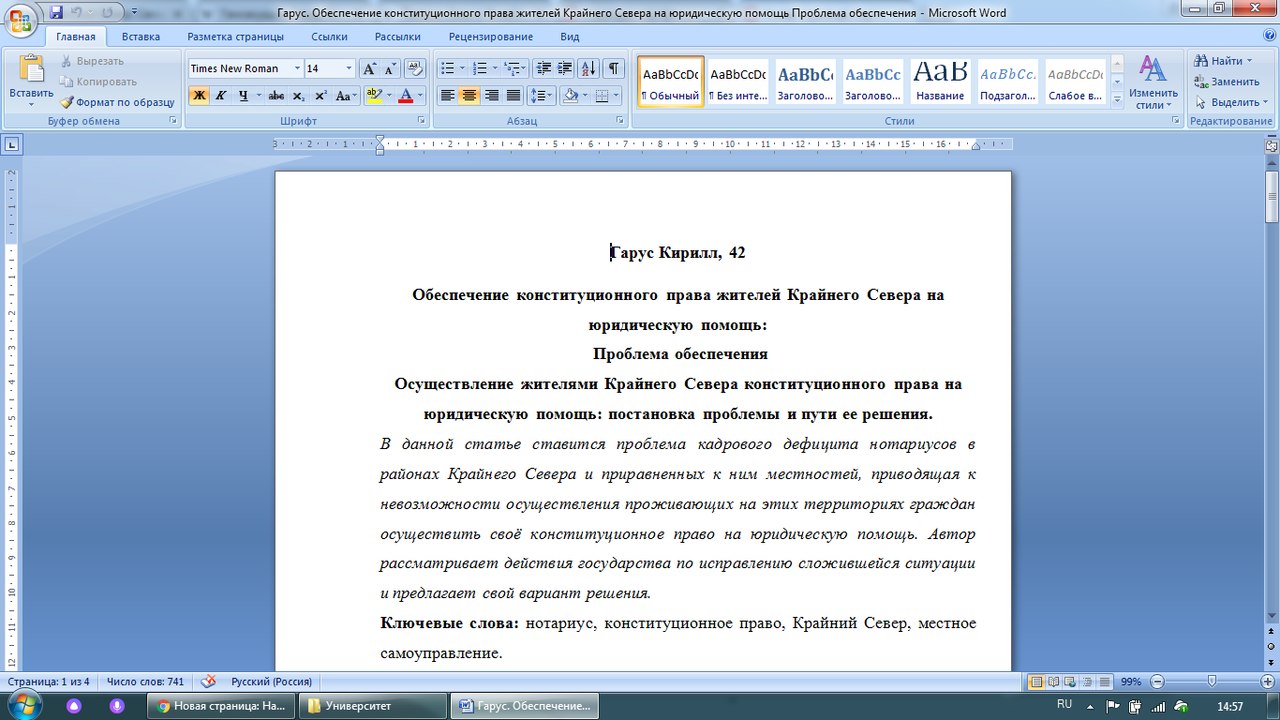Click the increase indent icon
The height and width of the screenshot is (720, 1280).
(565, 69)
